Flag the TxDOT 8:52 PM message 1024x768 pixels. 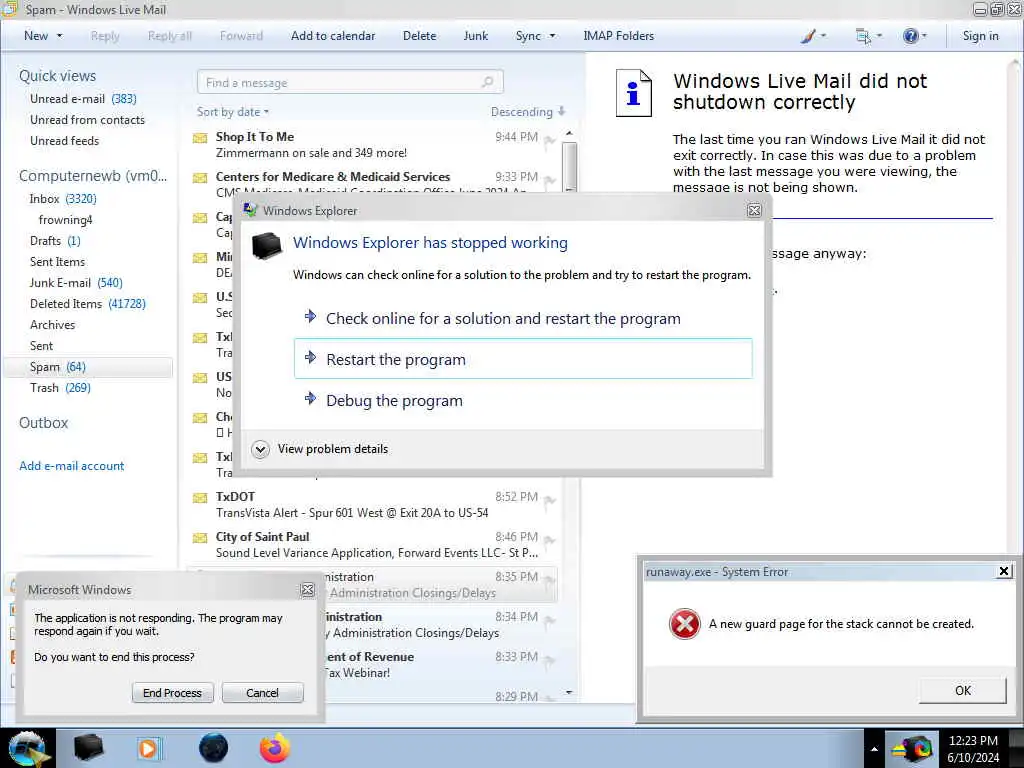tap(550, 500)
